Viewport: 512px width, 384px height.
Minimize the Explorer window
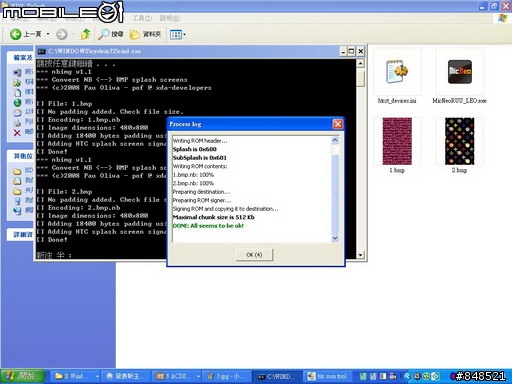(x=483, y=6)
